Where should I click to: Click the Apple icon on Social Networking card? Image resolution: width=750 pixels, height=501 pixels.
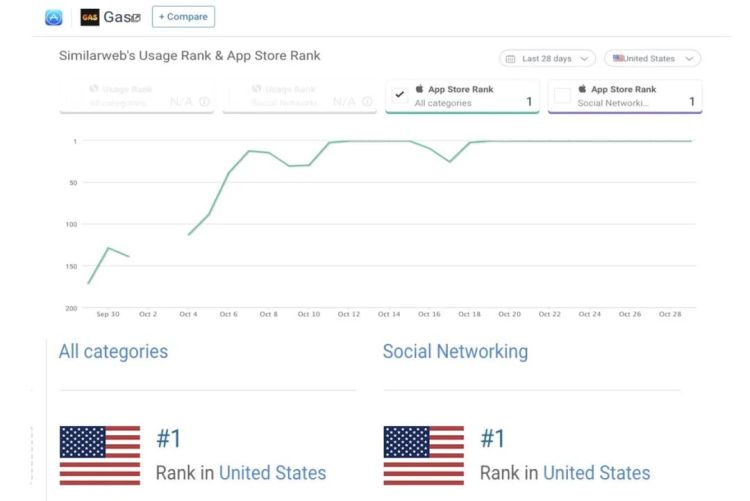pos(582,89)
